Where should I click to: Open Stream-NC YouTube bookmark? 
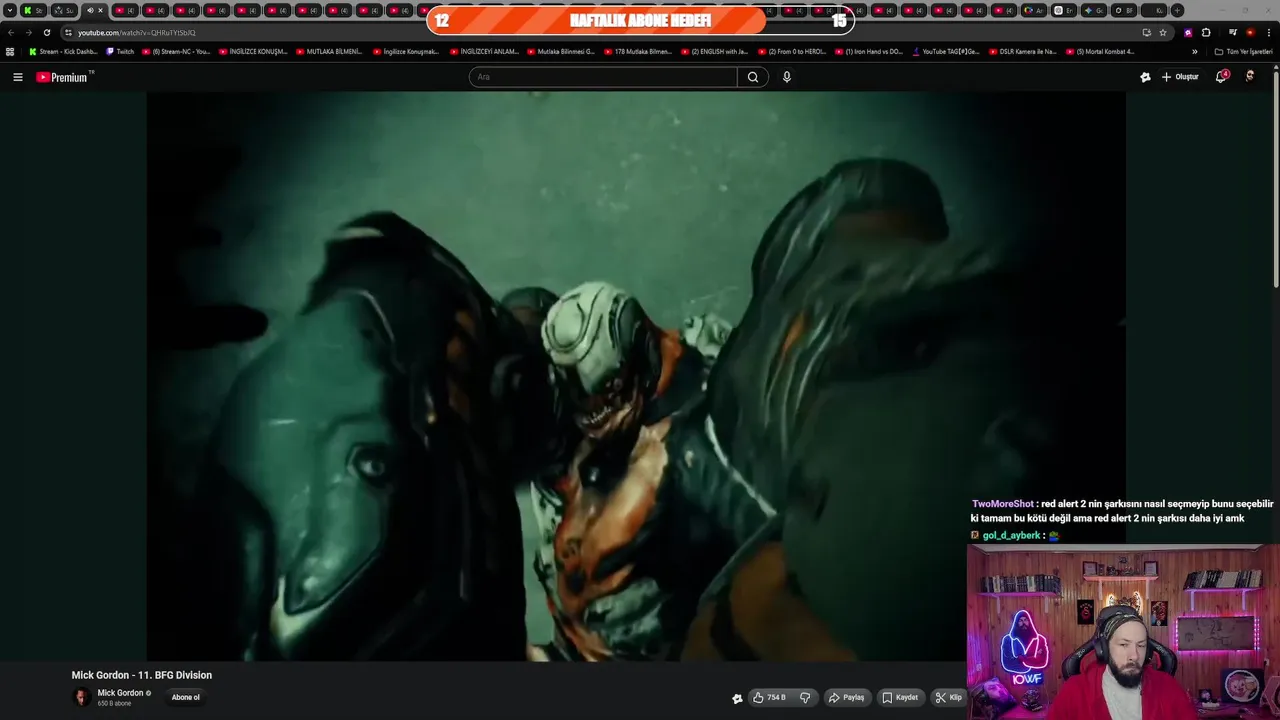tap(176, 52)
